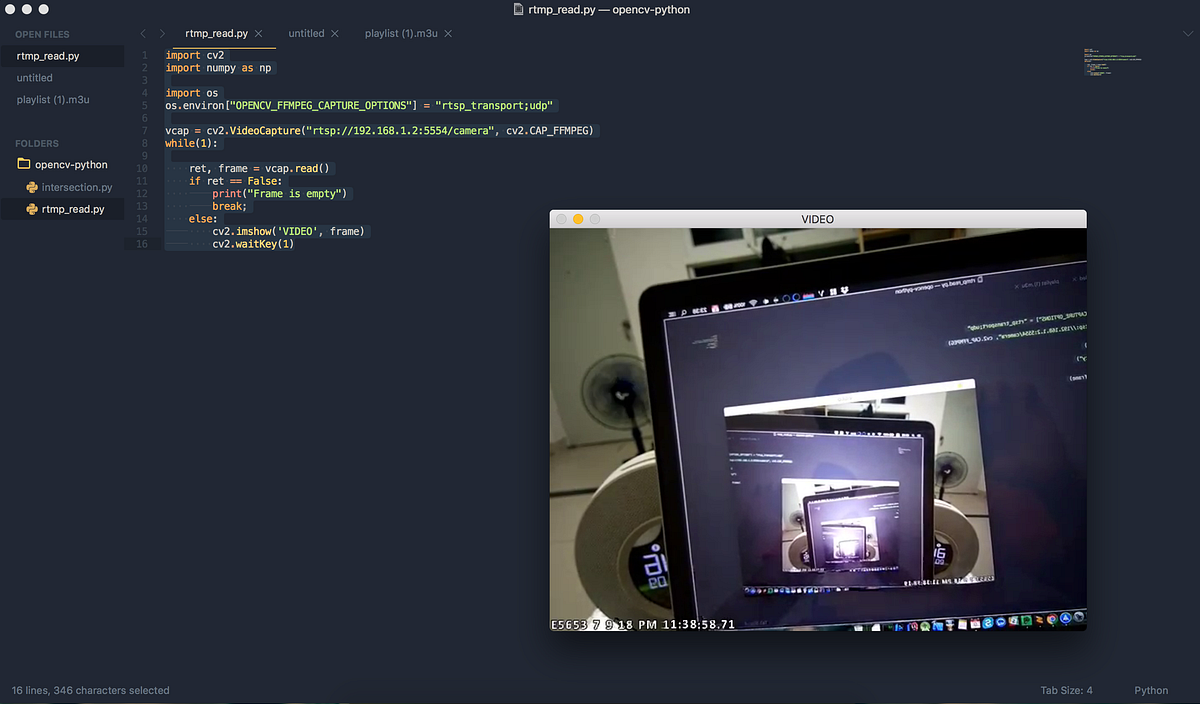The height and width of the screenshot is (704, 1200).
Task: Click line number 7 in the editor gutter
Action: click(x=143, y=130)
